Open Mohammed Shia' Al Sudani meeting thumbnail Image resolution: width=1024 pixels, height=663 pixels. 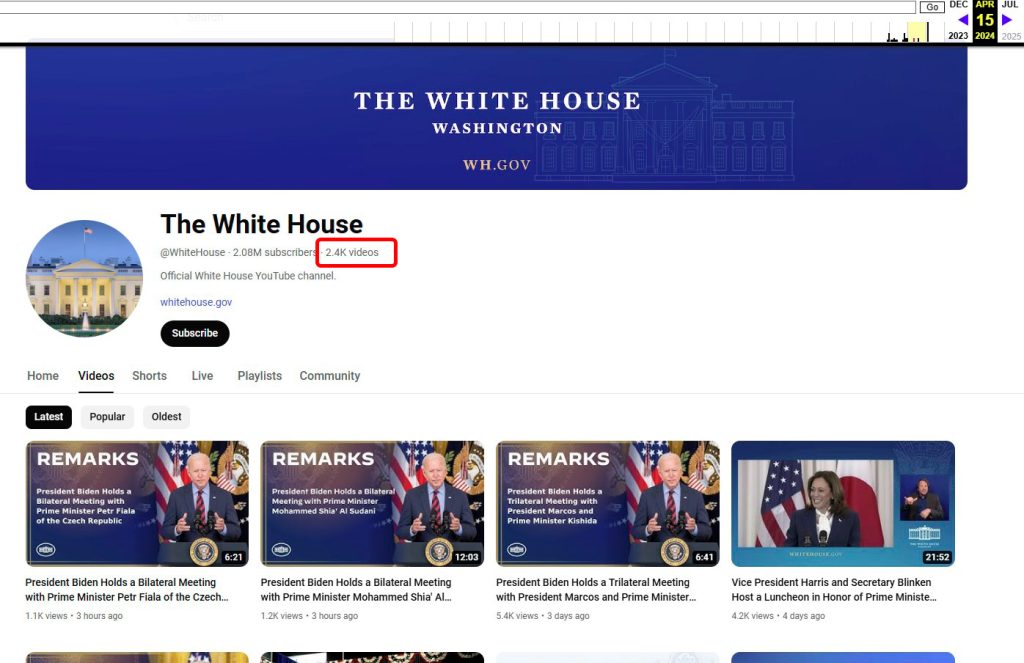(x=372, y=503)
